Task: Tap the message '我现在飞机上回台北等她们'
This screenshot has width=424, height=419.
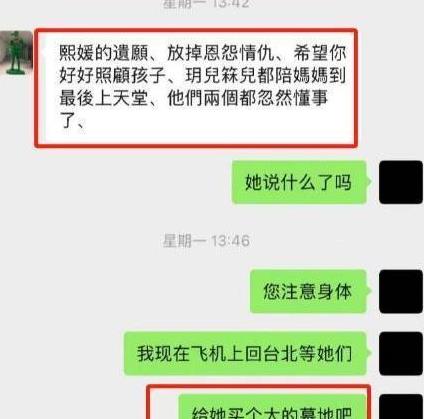Action: 245,354
